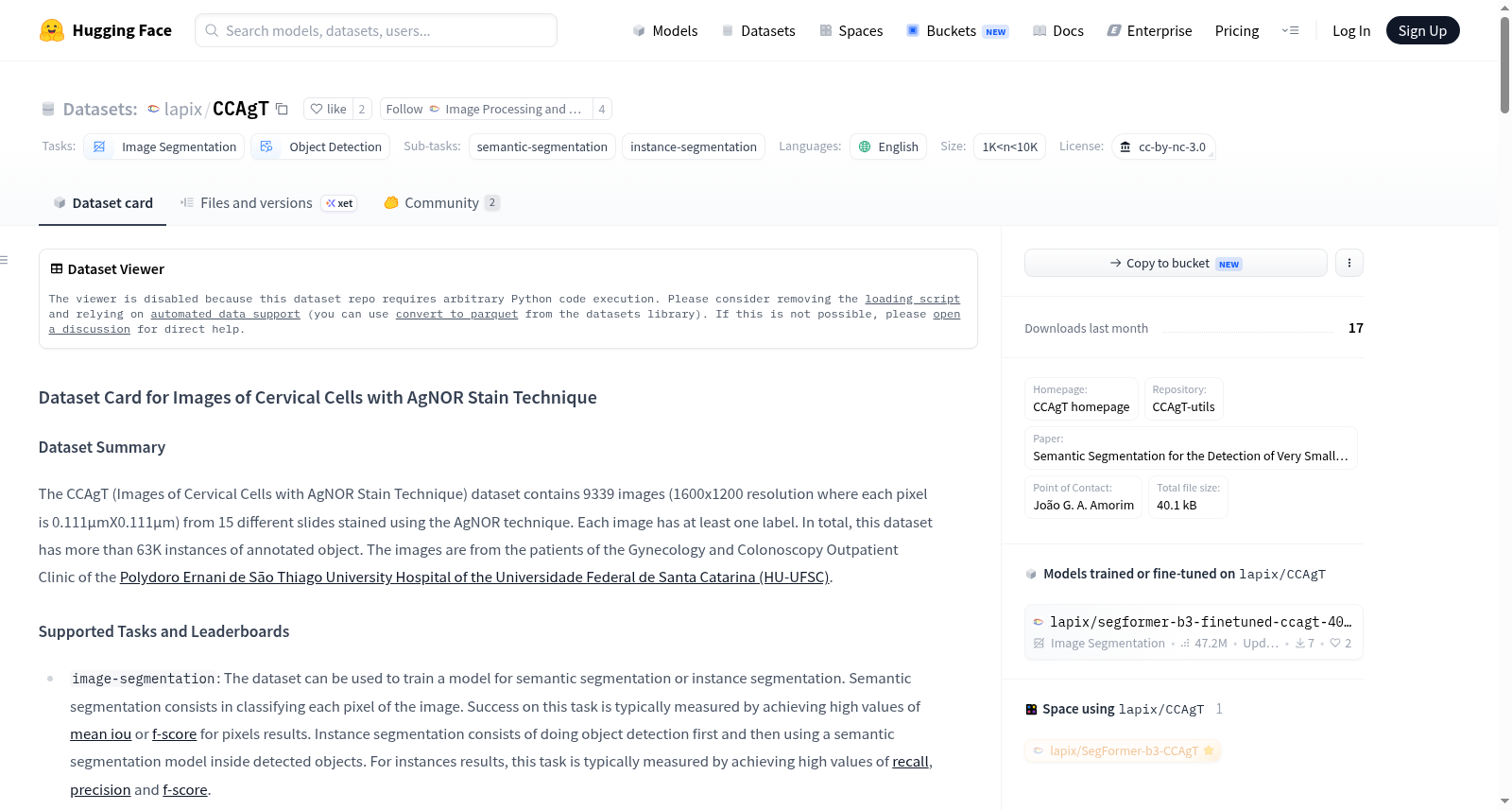Click the Object Detection task icon
The image size is (1512, 810).
tap(266, 146)
